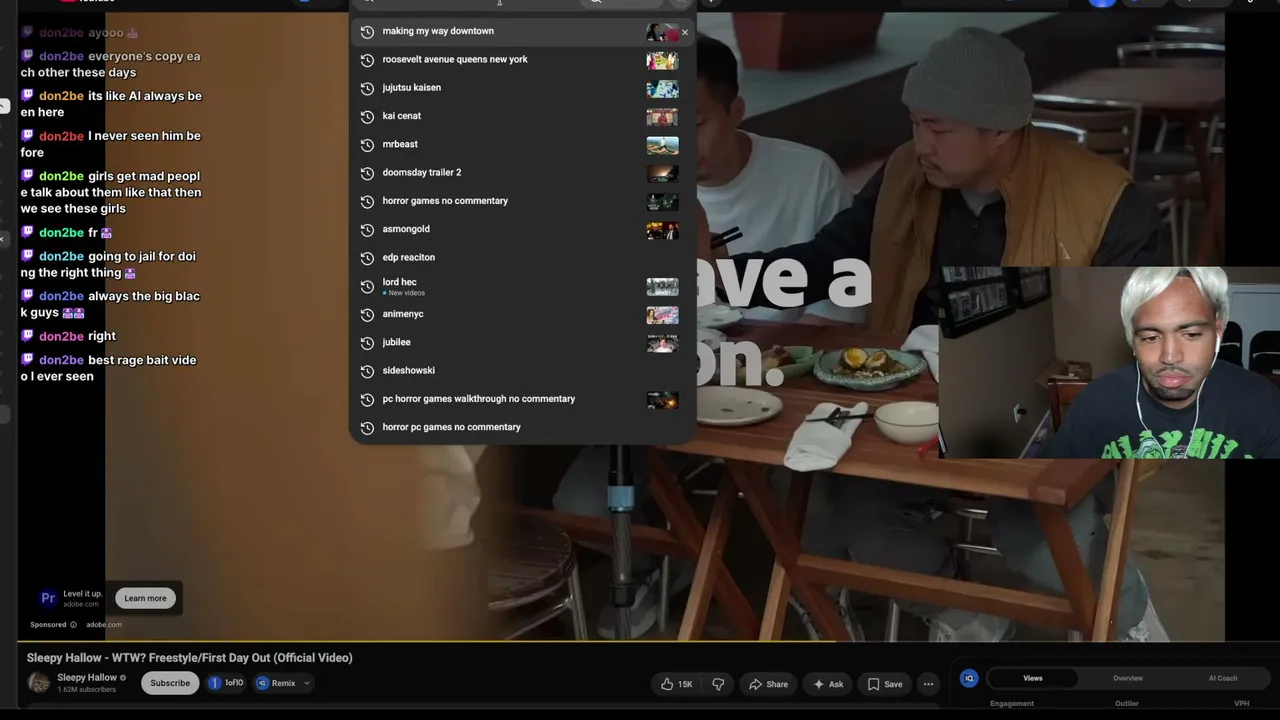Switch to the Overview tab

(1128, 678)
